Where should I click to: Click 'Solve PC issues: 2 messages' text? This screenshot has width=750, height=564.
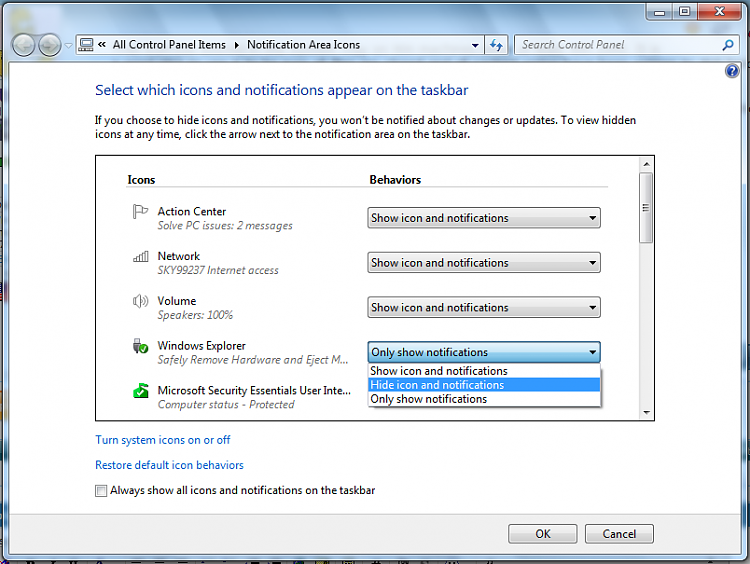(x=225, y=225)
